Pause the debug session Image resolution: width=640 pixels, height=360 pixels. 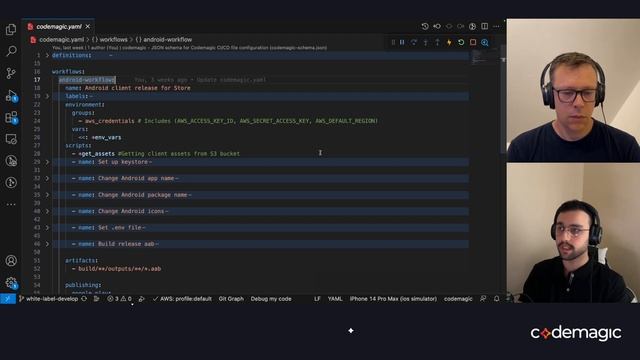pyautogui.click(x=402, y=42)
